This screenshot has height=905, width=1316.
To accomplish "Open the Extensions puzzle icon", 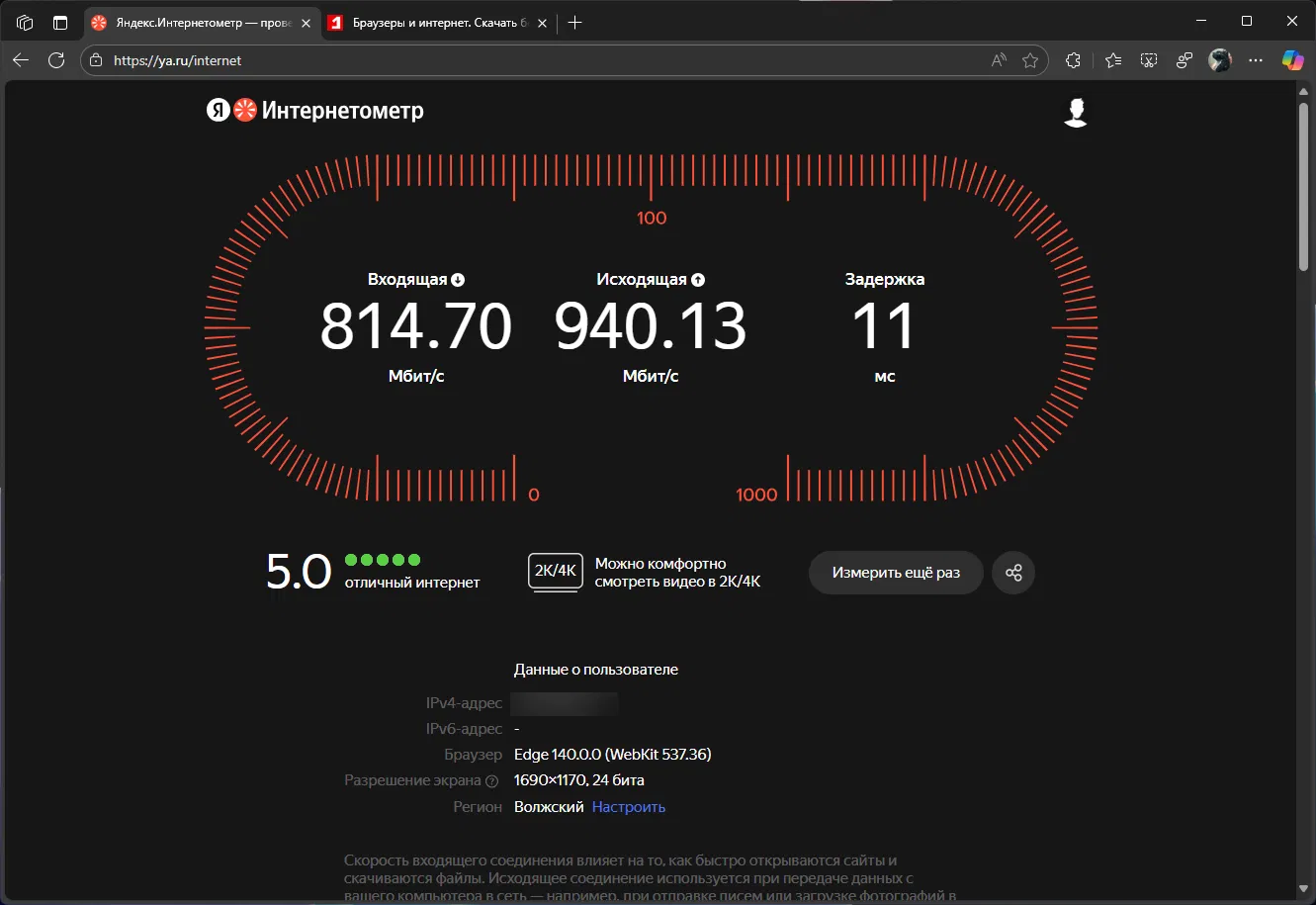I will [1073, 60].
